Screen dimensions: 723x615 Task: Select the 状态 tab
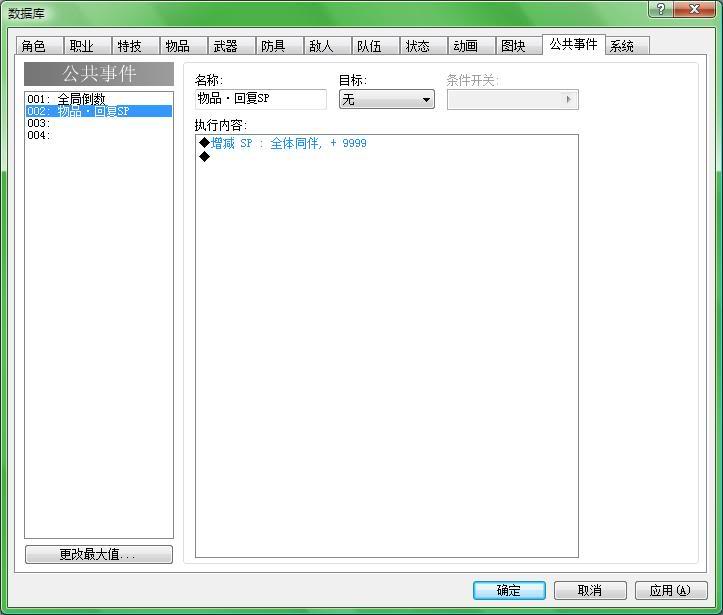click(423, 46)
